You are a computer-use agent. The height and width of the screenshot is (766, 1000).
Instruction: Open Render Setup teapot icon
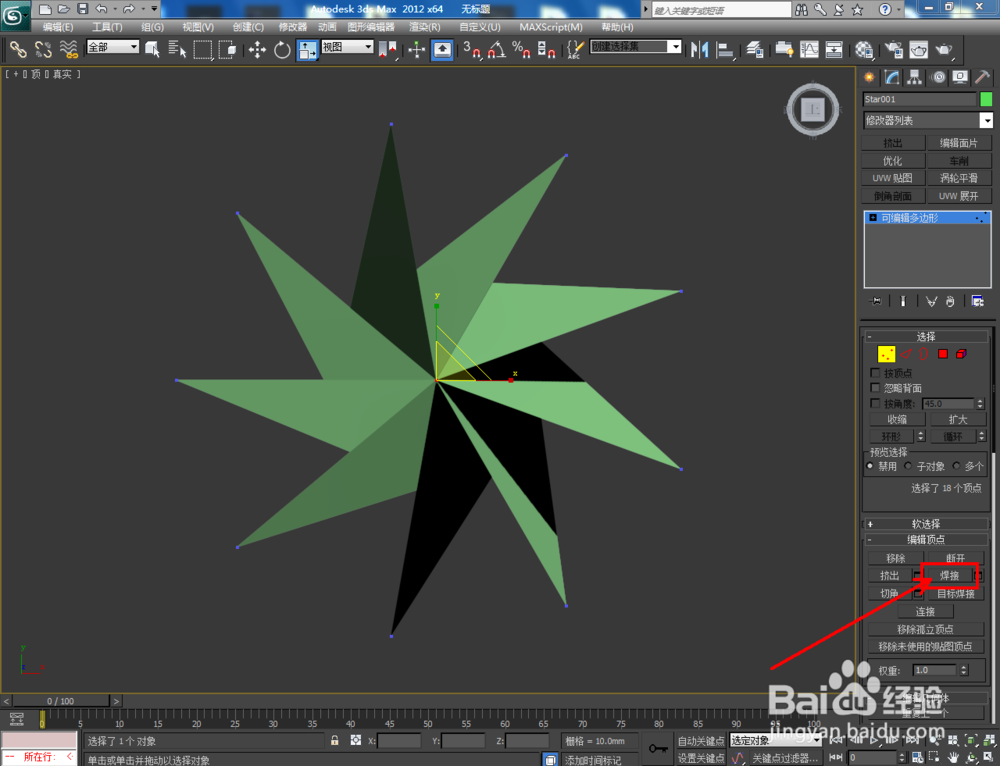coord(894,49)
